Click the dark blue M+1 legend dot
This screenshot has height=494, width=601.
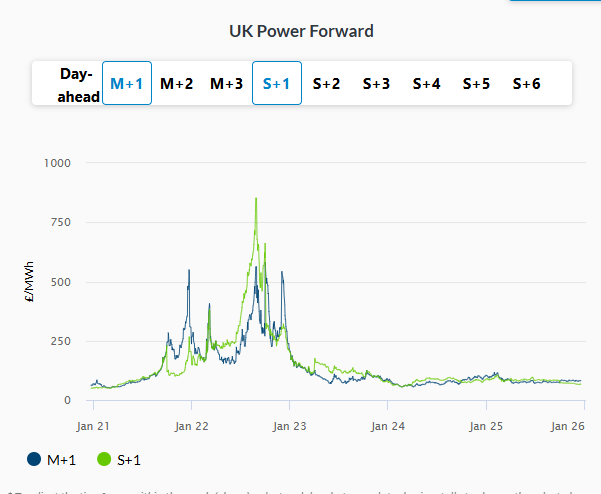35,460
